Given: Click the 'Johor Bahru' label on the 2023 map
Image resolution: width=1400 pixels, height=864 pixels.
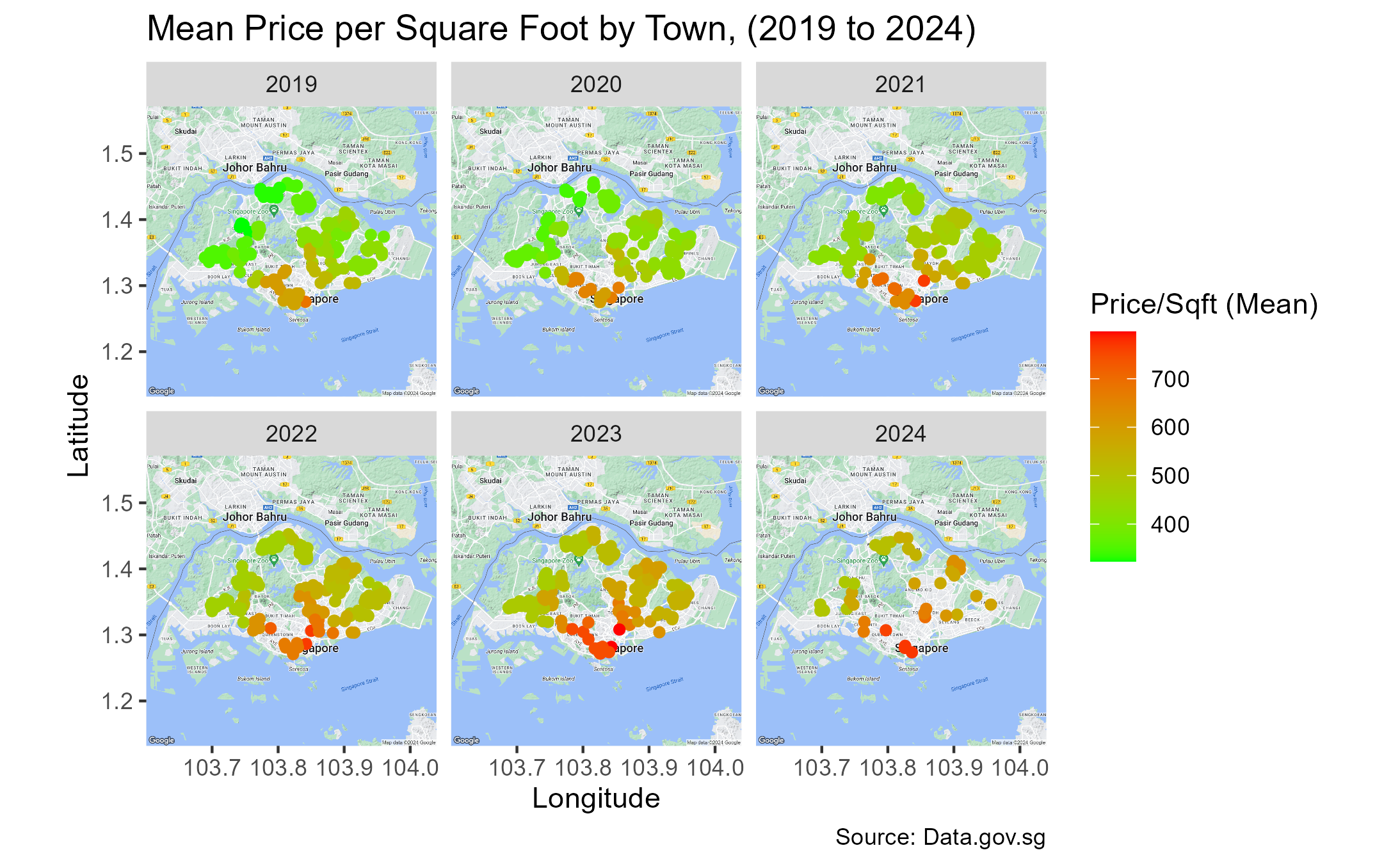Looking at the screenshot, I should coord(559,517).
